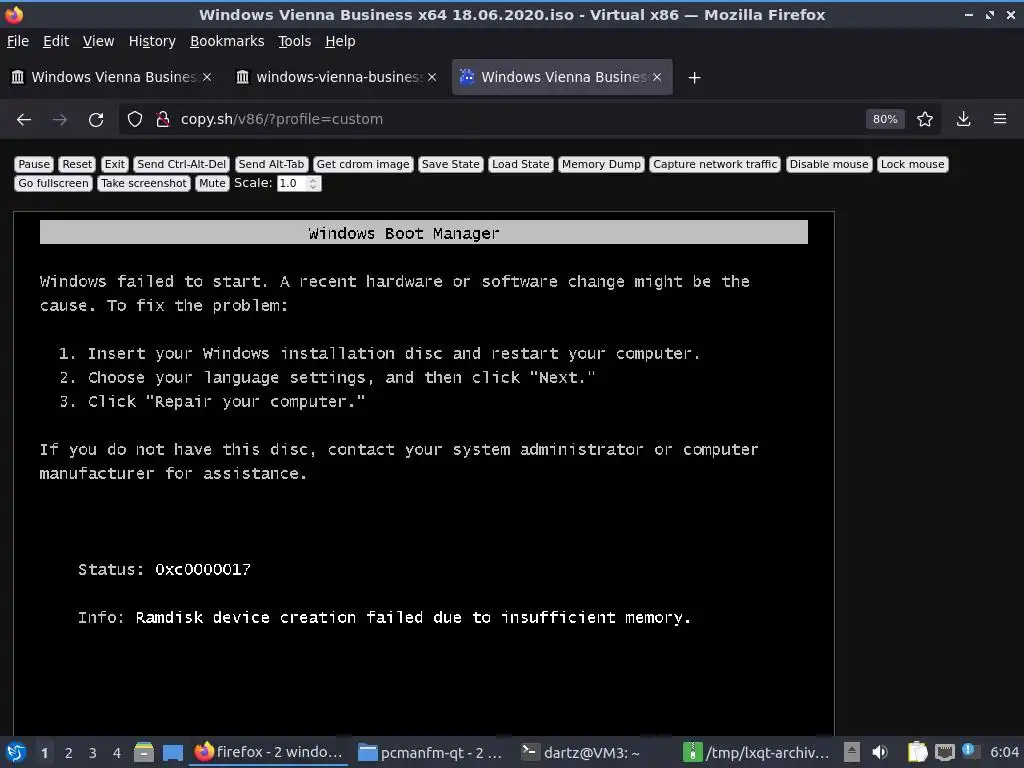Click the network monitor tray icon
This screenshot has width=1024, height=768.
pos(944,752)
